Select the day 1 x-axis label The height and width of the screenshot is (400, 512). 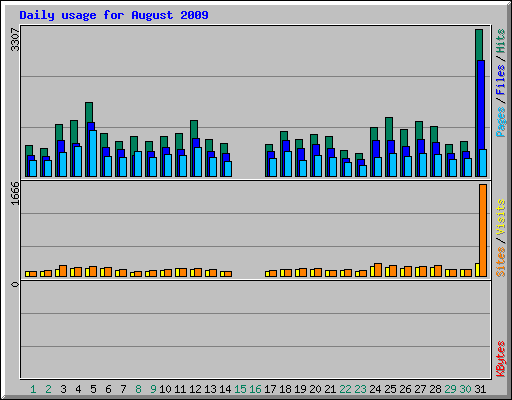33,389
